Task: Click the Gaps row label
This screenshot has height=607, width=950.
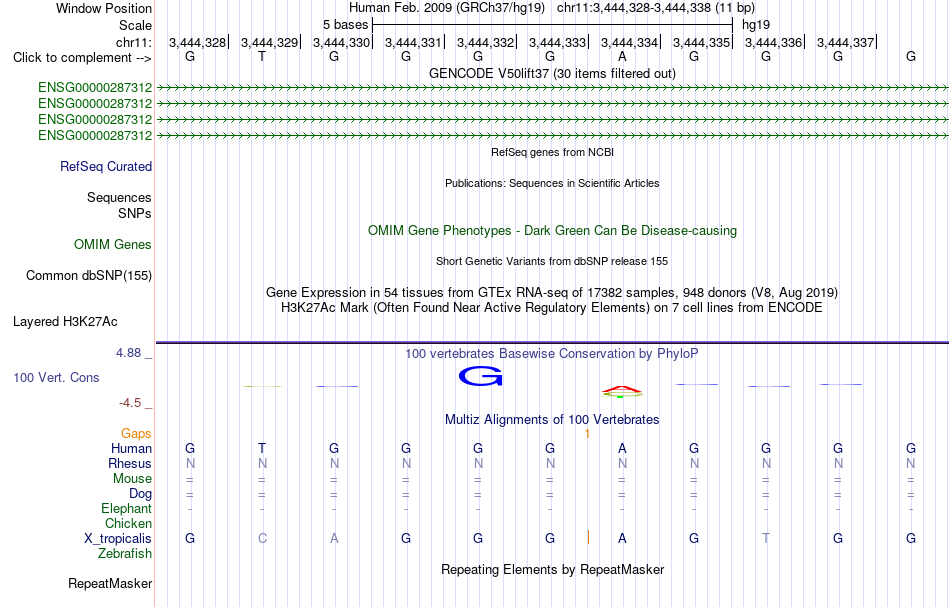Action: click(136, 433)
